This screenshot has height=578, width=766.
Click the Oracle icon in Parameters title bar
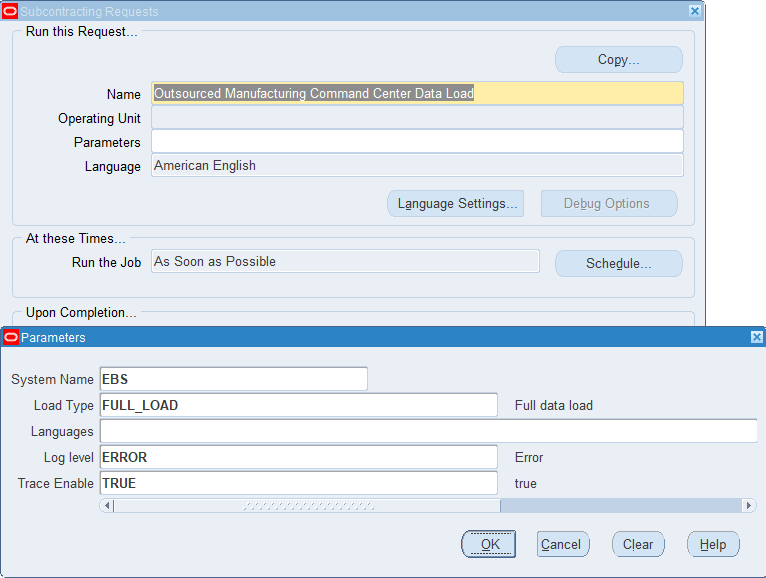pyautogui.click(x=11, y=337)
